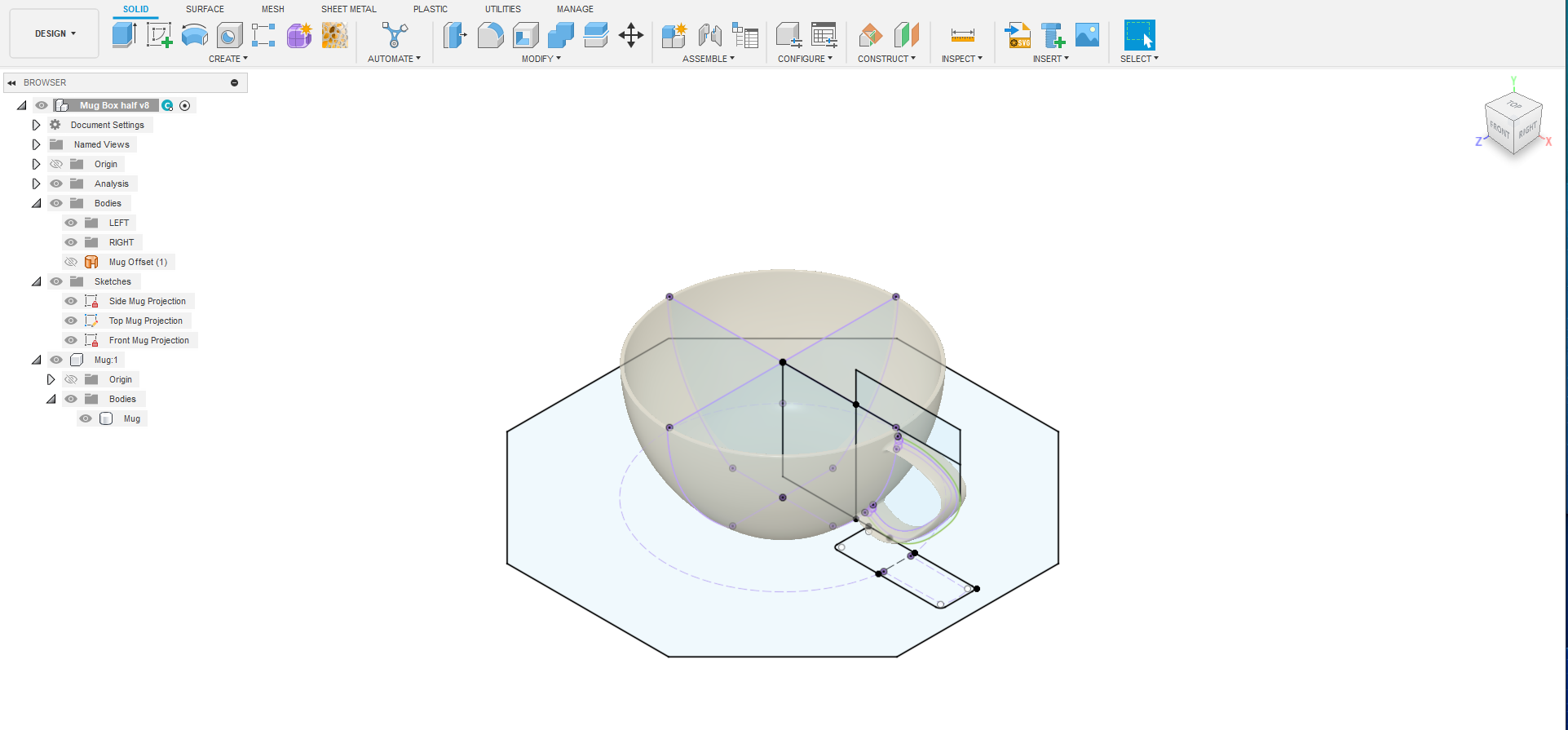
Task: Toggle visibility of the LEFT body folder
Action: pyautogui.click(x=71, y=223)
